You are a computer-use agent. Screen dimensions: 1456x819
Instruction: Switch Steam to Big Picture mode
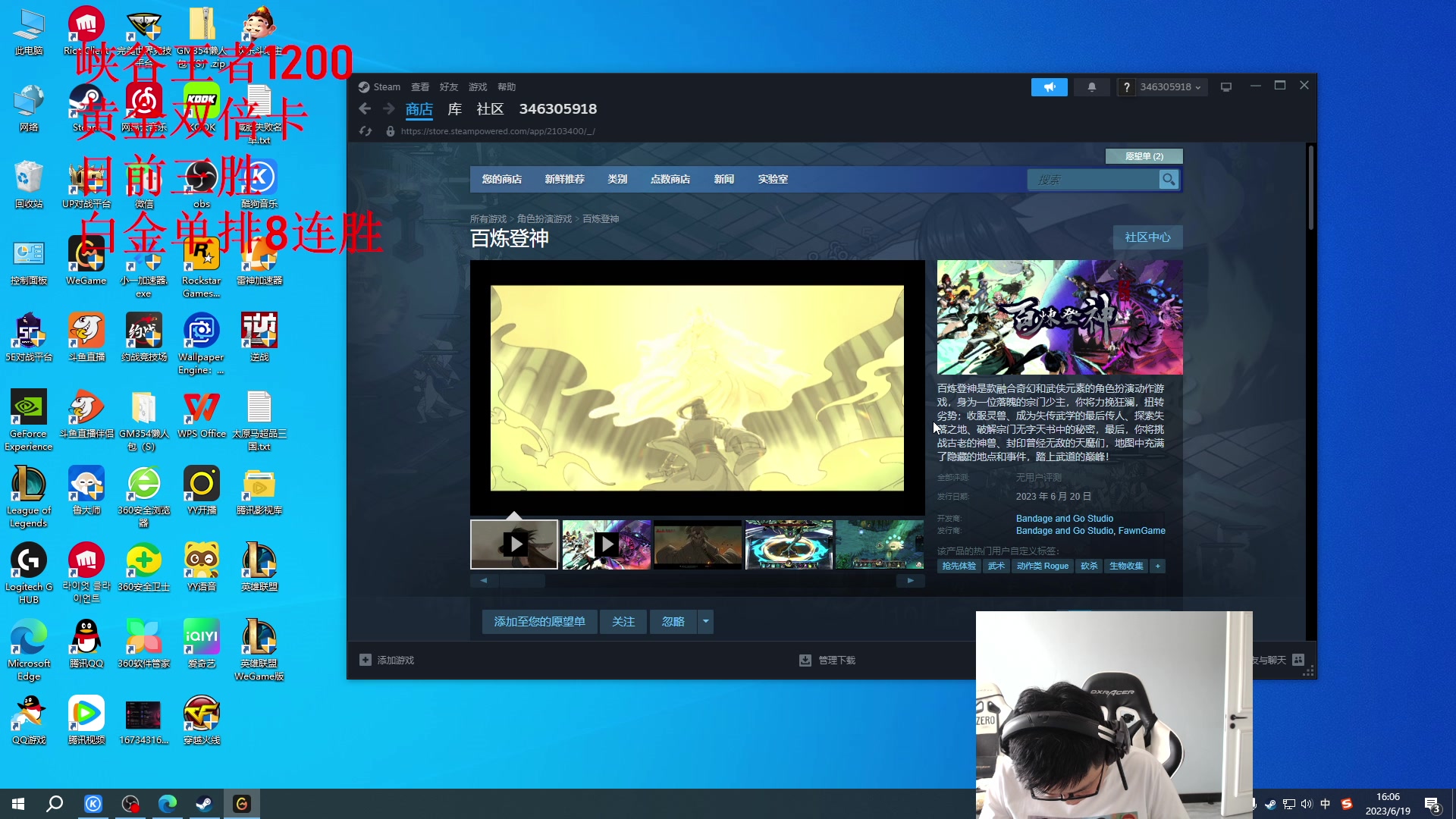click(x=1225, y=87)
